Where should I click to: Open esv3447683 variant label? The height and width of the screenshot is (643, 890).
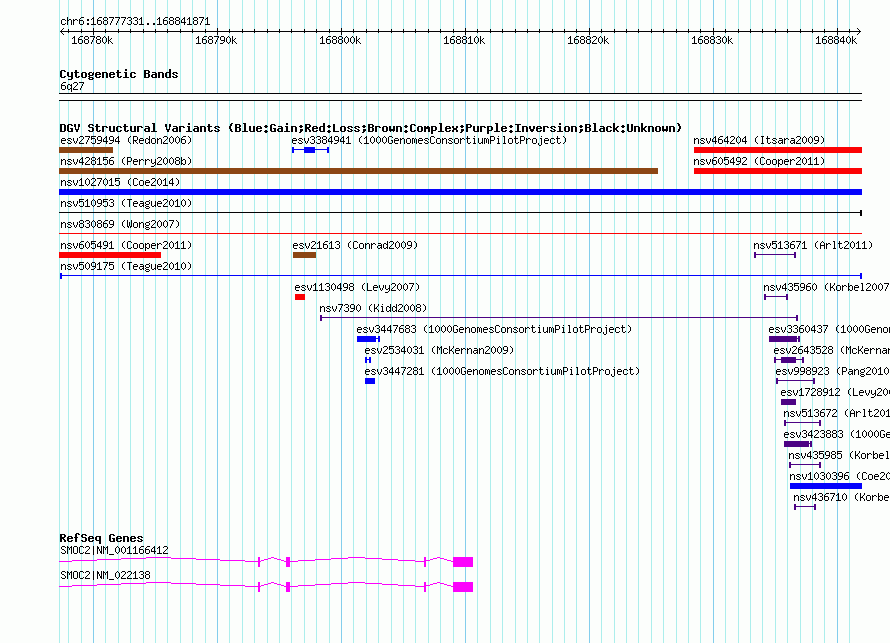[x=494, y=329]
